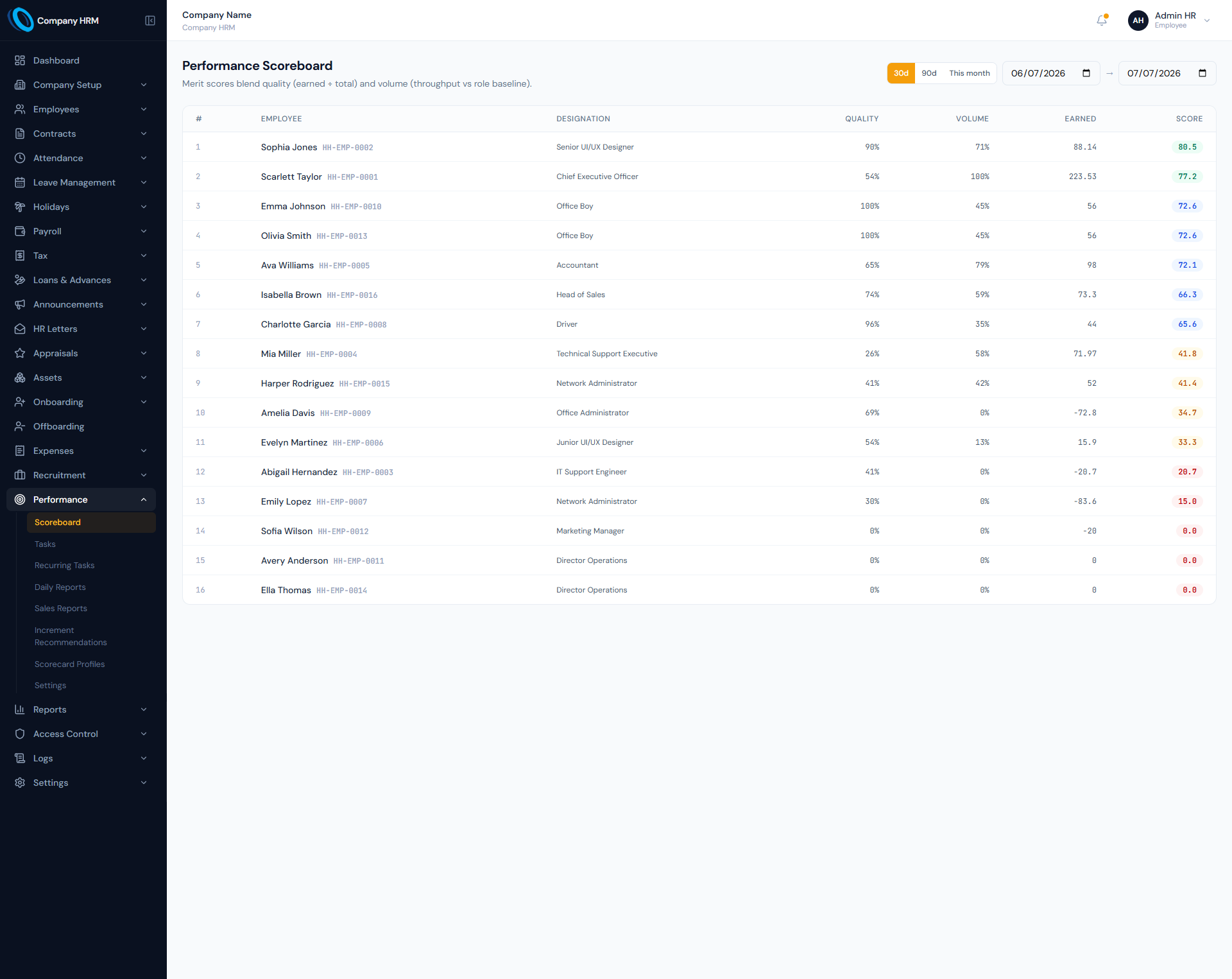The width and height of the screenshot is (1232, 979).
Task: Click the Attendance clock icon
Action: [x=20, y=158]
